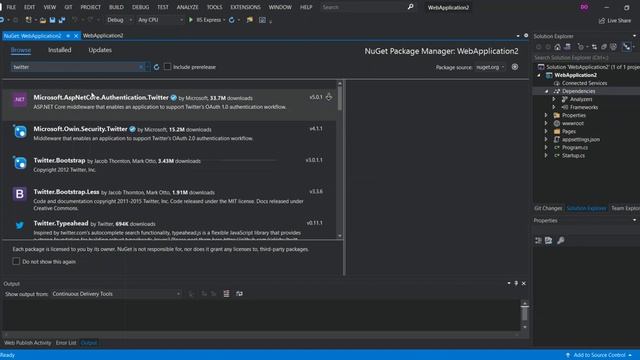Toggle word wrap icon in Output panel

coord(239,294)
